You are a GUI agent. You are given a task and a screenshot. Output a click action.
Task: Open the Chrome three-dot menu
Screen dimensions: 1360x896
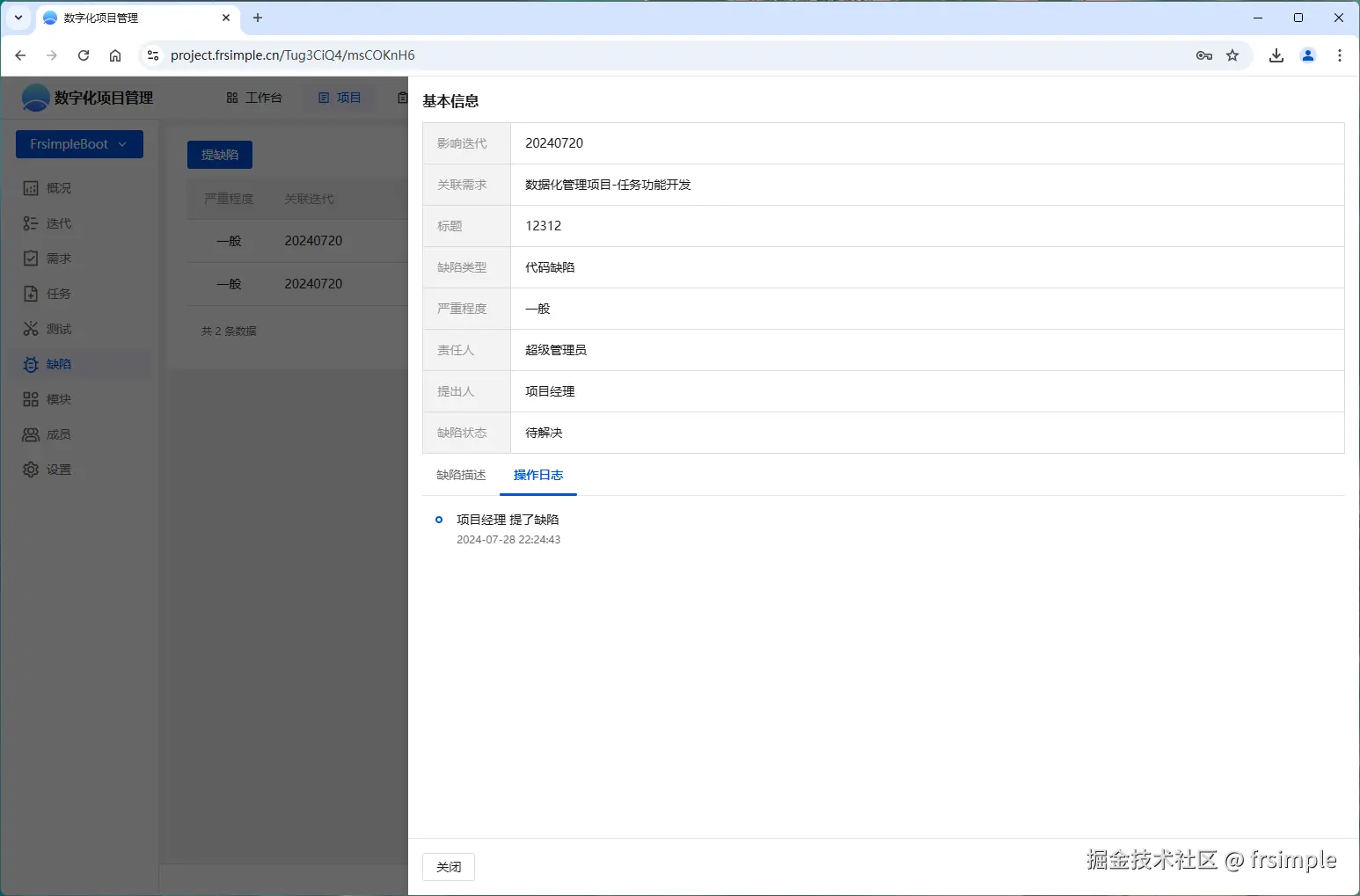(x=1339, y=55)
